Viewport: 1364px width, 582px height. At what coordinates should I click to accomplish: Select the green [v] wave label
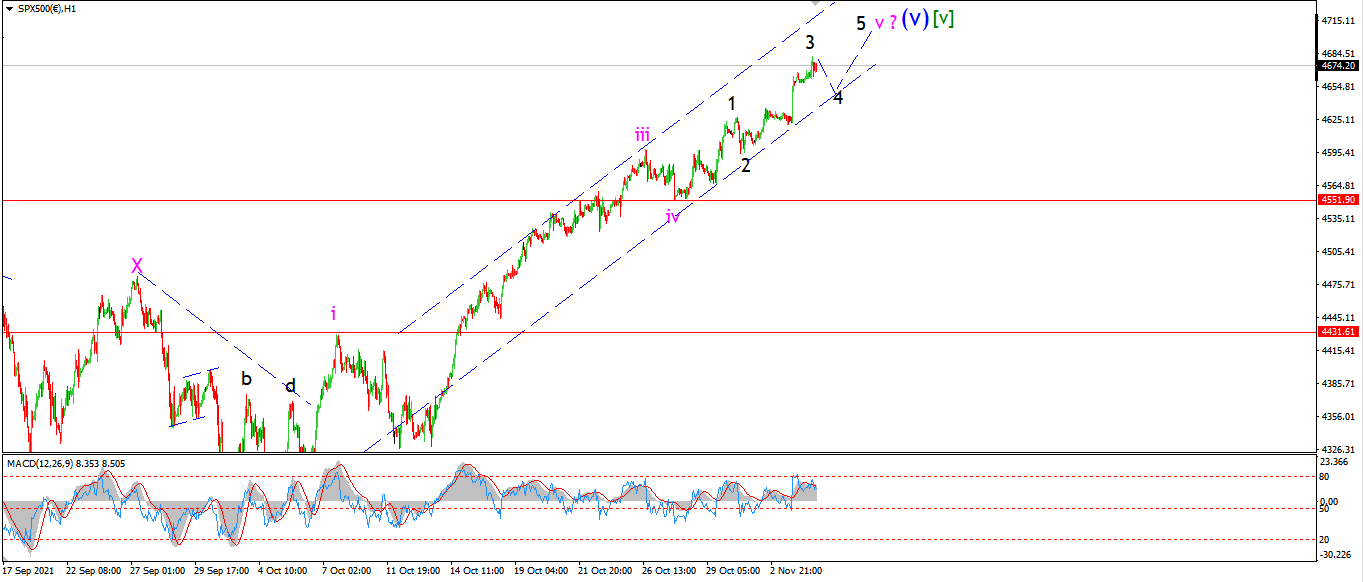(x=943, y=19)
